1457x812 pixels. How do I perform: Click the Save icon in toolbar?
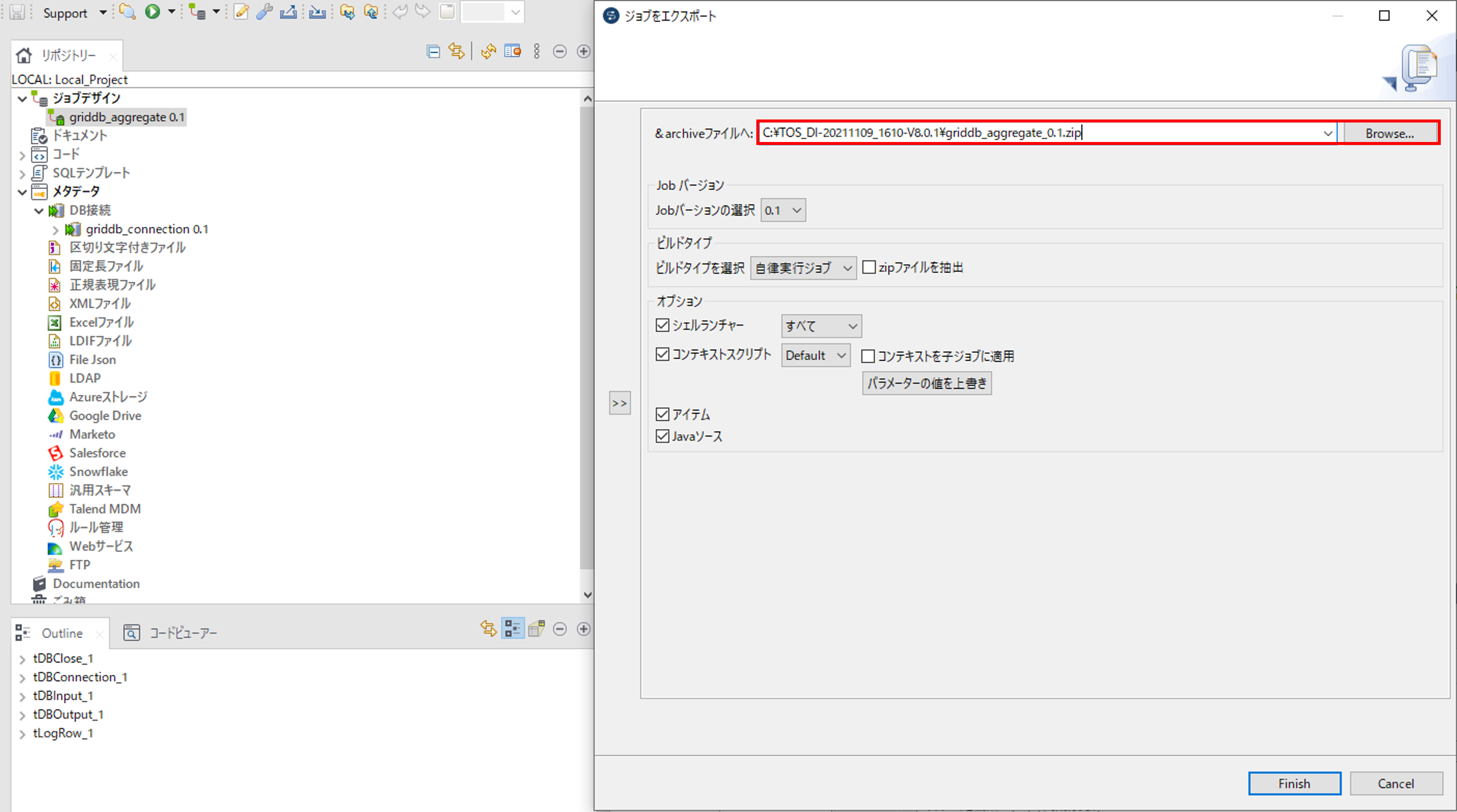(x=18, y=12)
